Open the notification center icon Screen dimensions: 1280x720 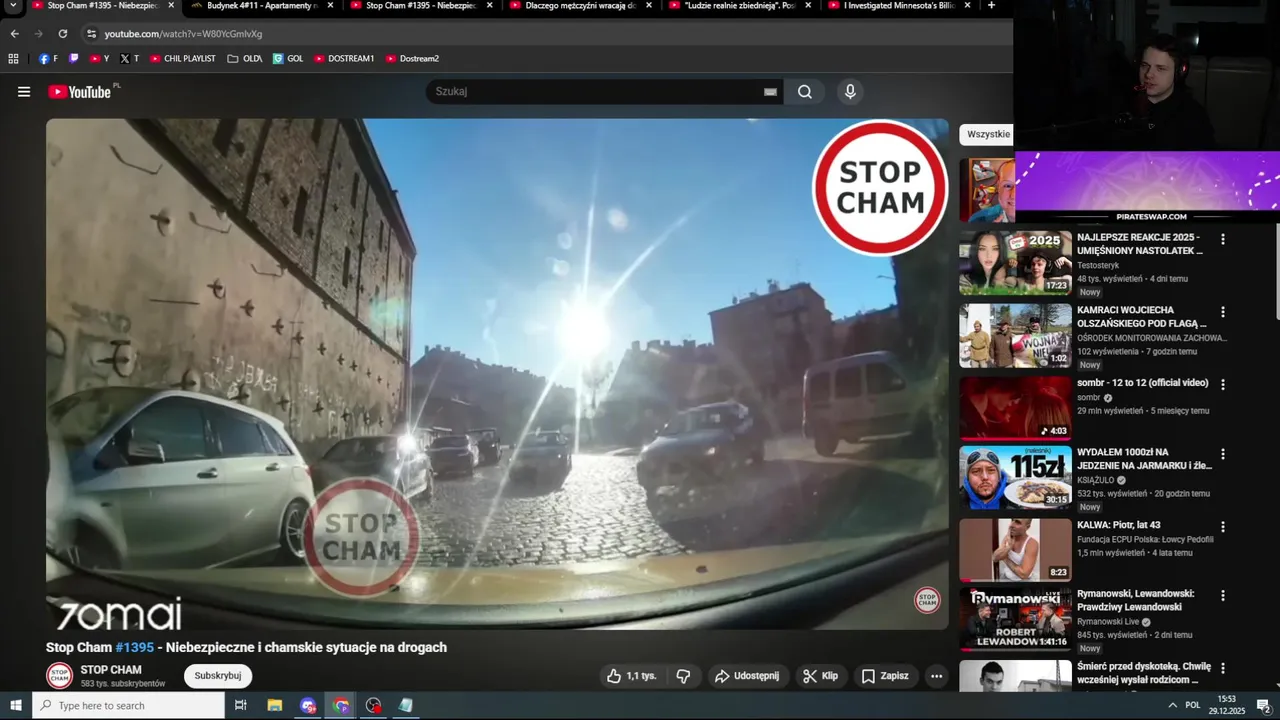click(1263, 705)
